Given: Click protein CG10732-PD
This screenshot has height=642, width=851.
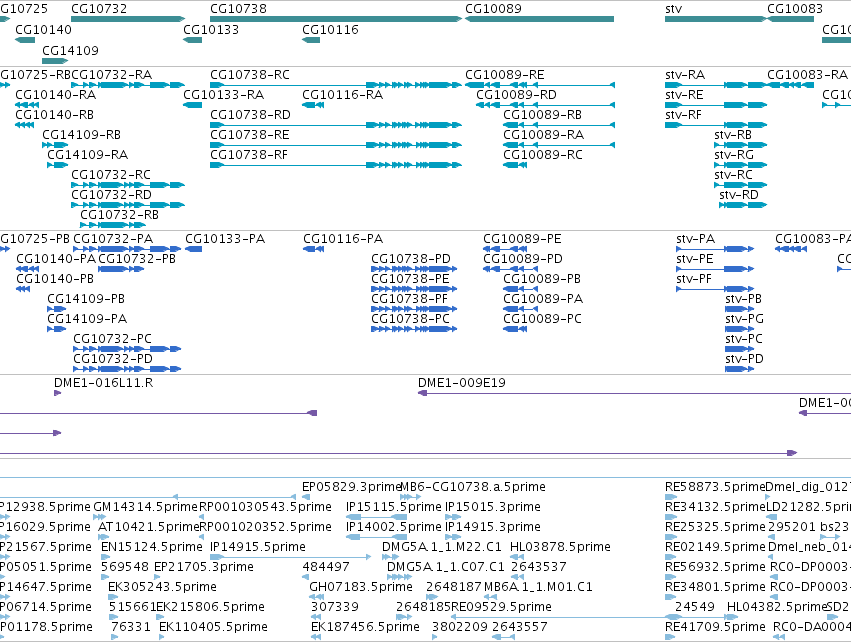Looking at the screenshot, I should (113, 359).
